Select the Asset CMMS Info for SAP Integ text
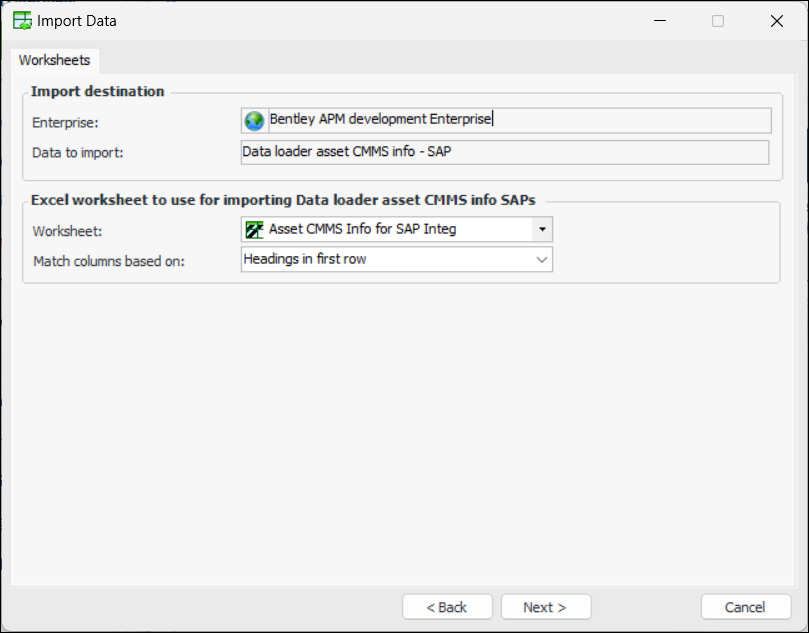 [362, 229]
